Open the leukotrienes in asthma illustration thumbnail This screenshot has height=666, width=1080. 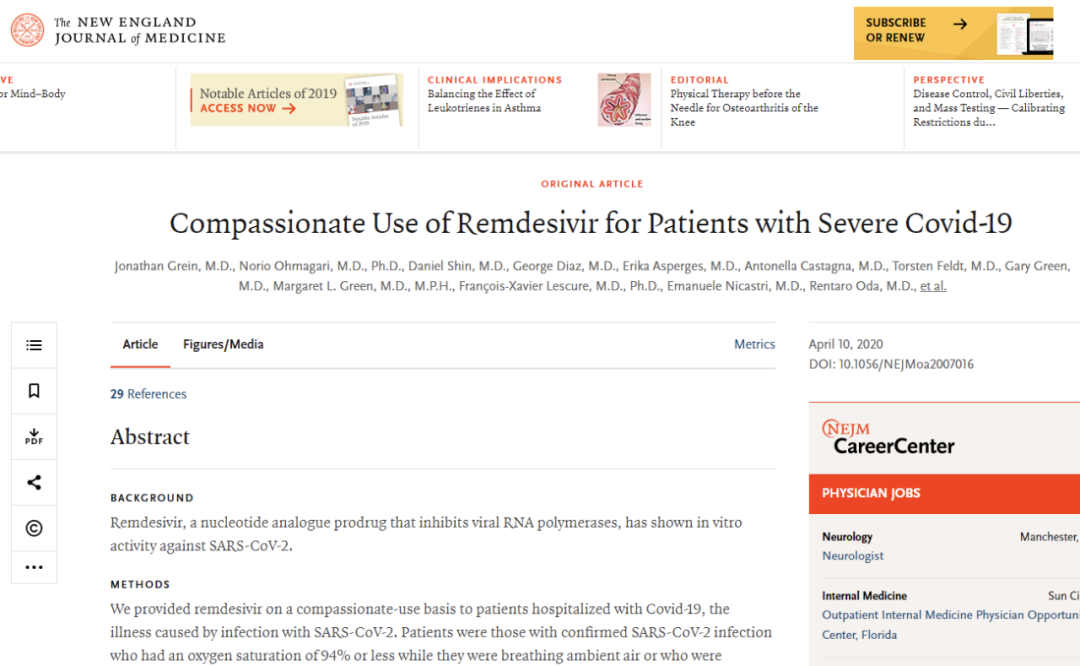624,100
